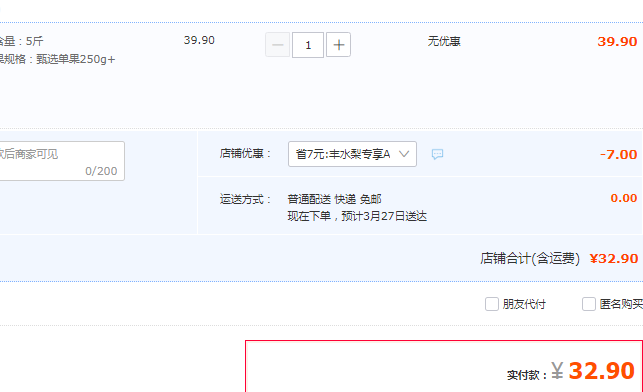The image size is (643, 392).
Task: Open the 店铺优惠 coupon dropdown
Action: (352, 154)
